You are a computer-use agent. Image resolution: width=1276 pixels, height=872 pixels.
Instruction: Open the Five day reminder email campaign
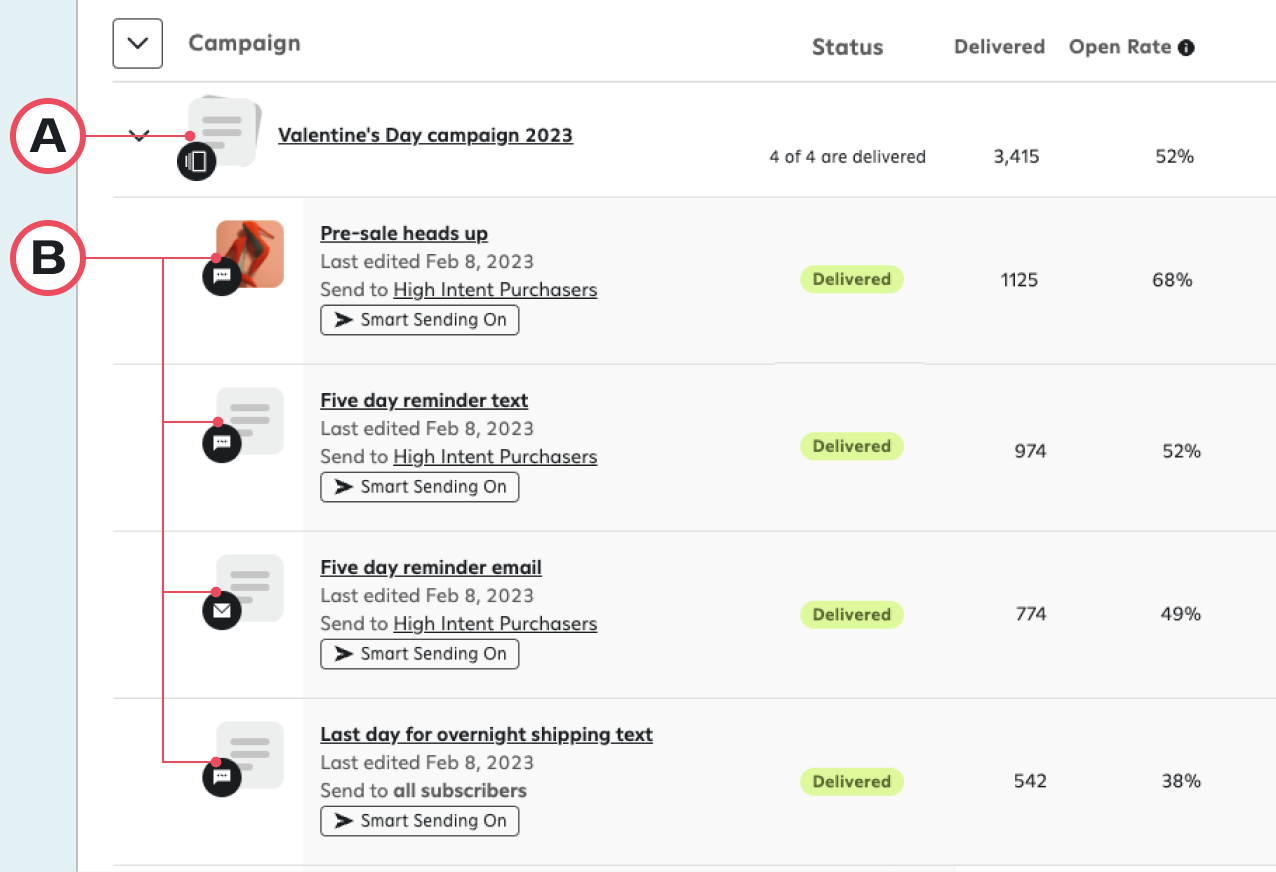click(430, 567)
